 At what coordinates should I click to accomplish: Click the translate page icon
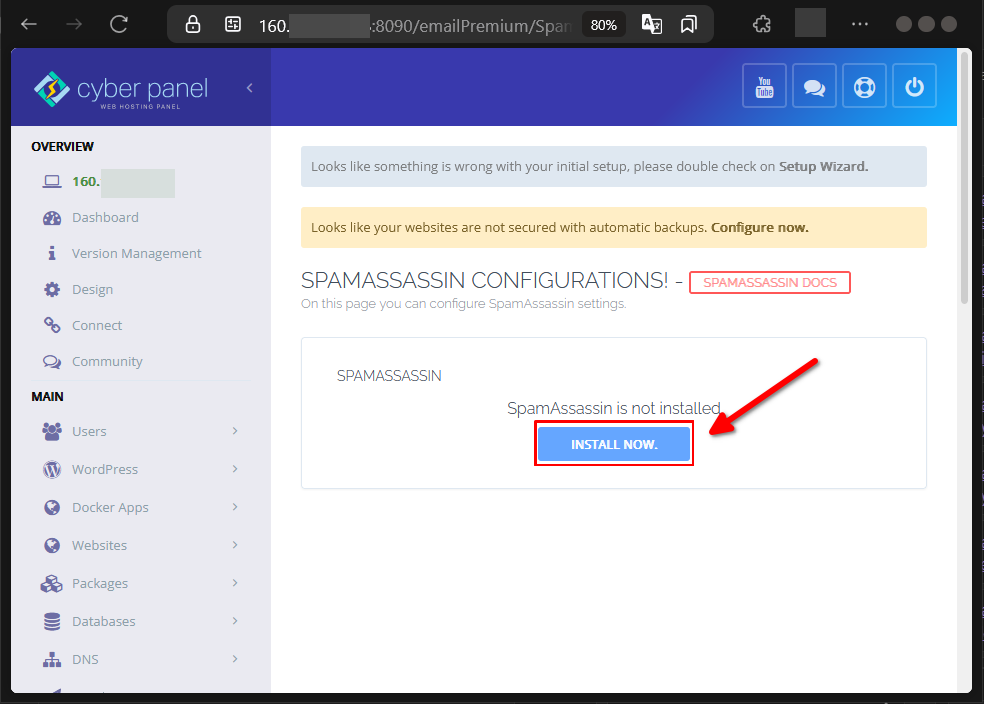click(651, 24)
